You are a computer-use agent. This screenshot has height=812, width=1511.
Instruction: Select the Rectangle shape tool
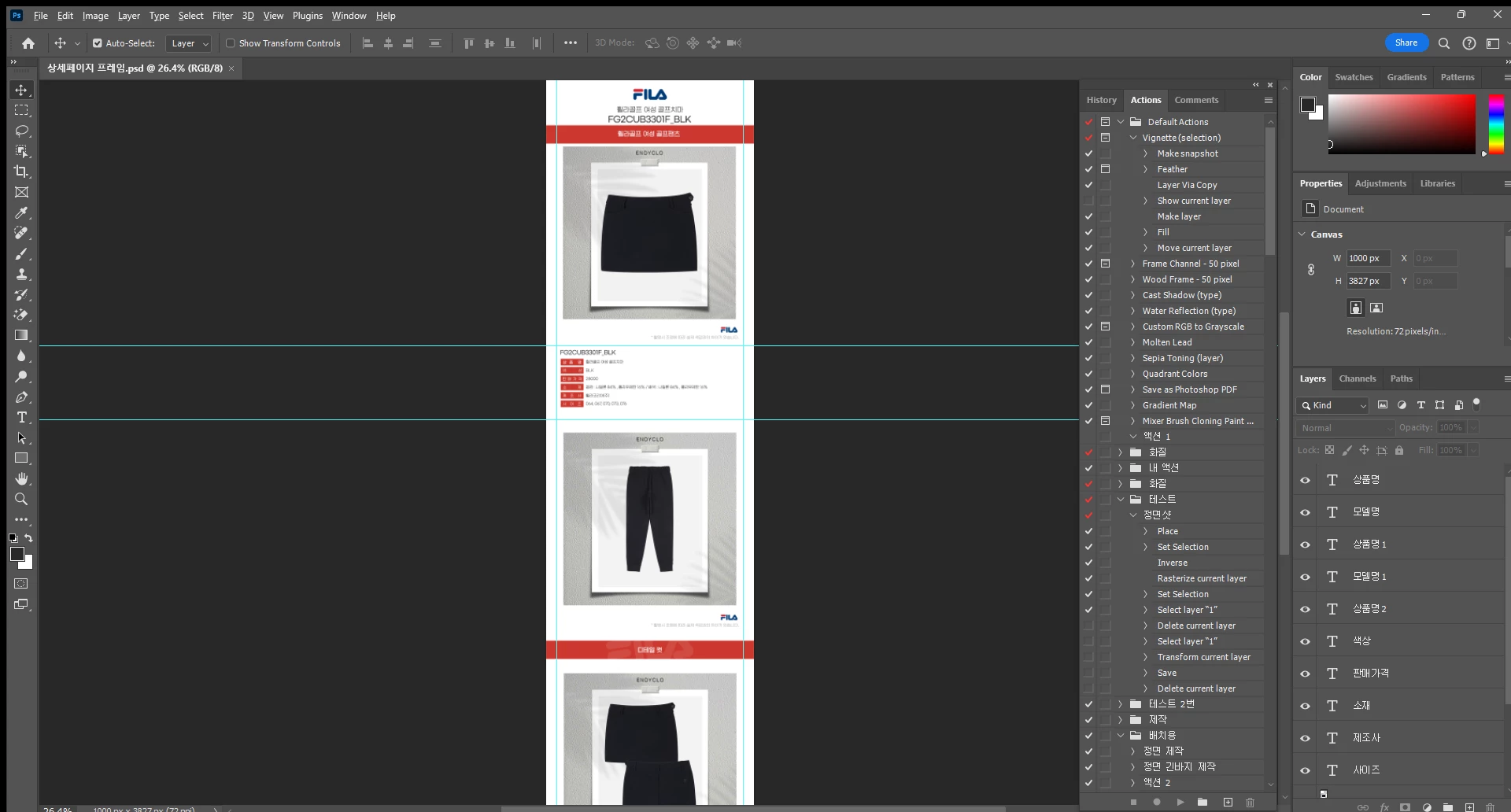21,458
